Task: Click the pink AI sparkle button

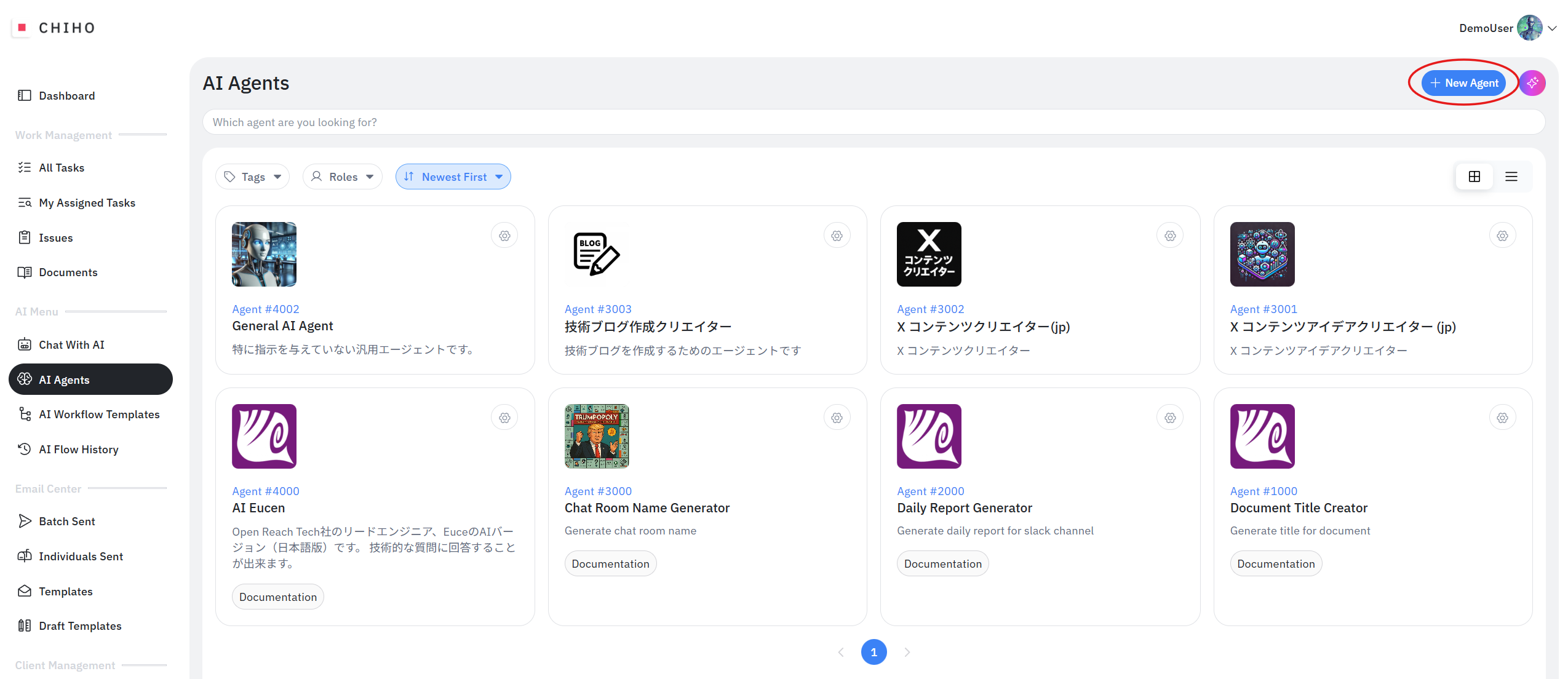Action: click(1532, 83)
